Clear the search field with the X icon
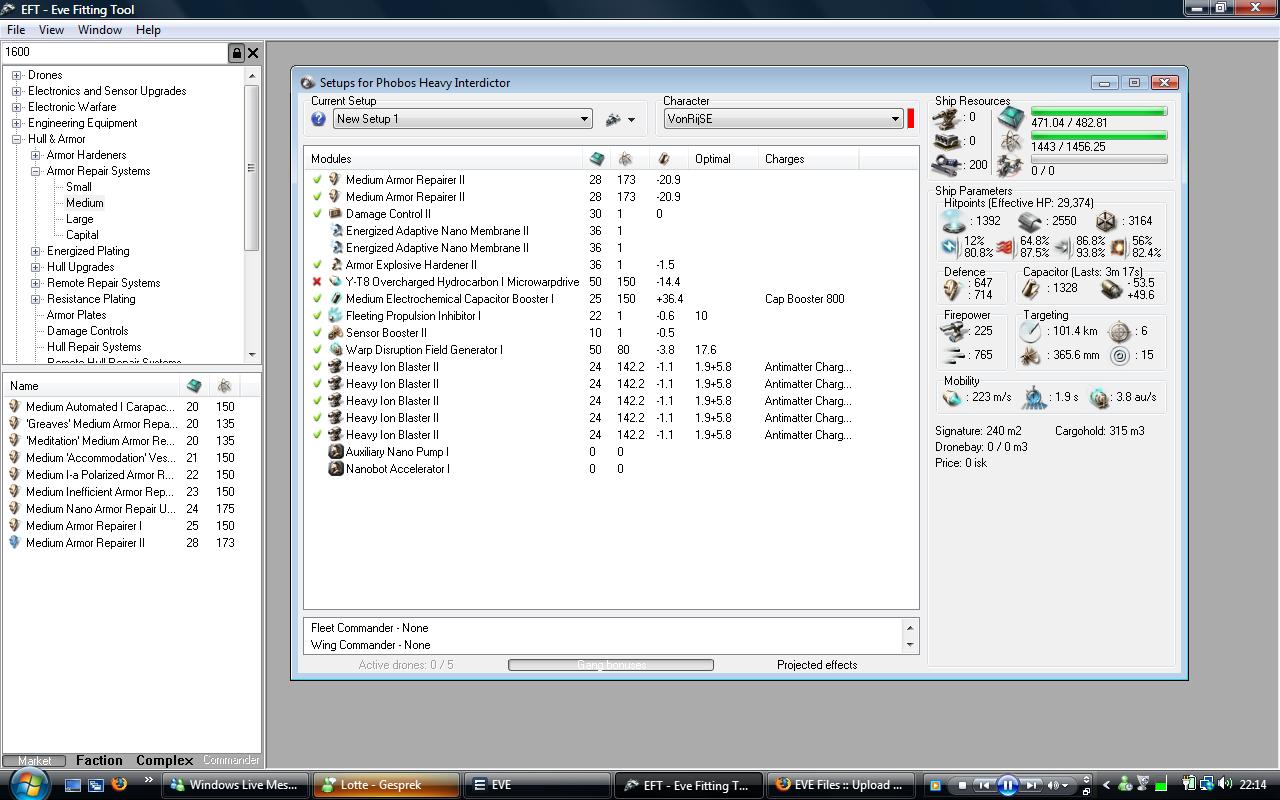The height and width of the screenshot is (800, 1280). 253,53
